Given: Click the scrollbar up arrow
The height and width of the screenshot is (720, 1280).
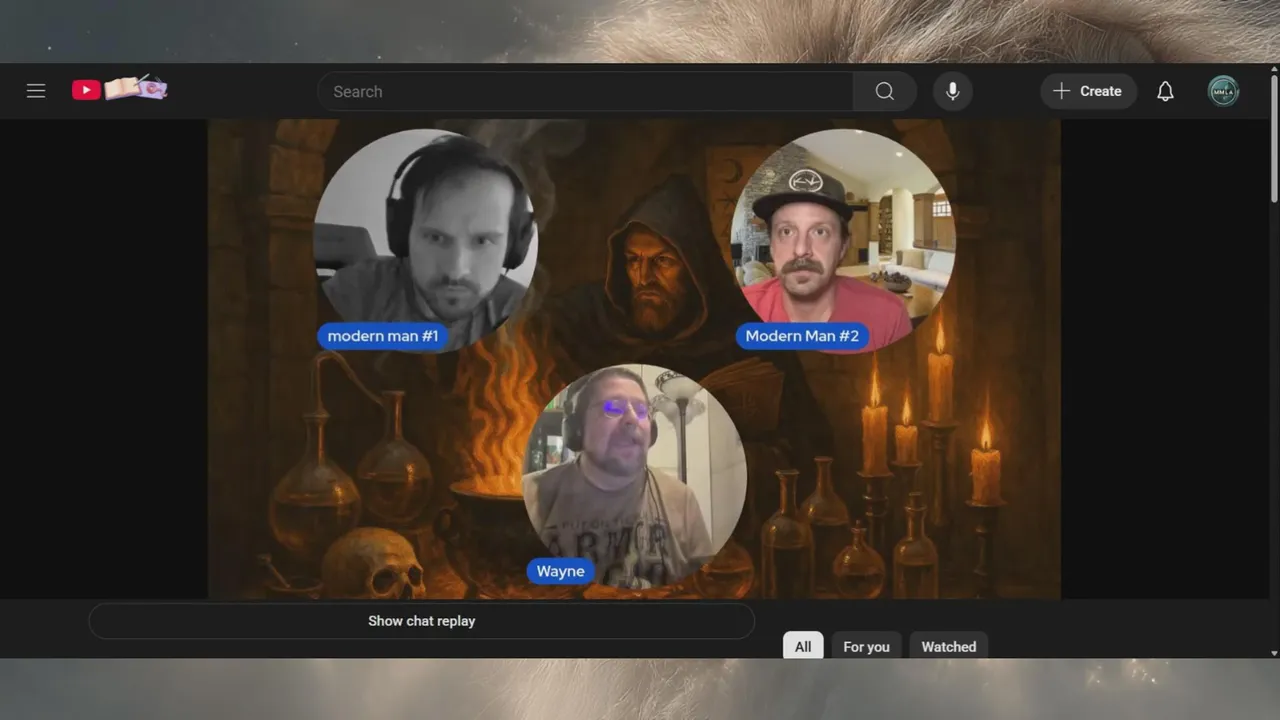Looking at the screenshot, I should pyautogui.click(x=1273, y=69).
